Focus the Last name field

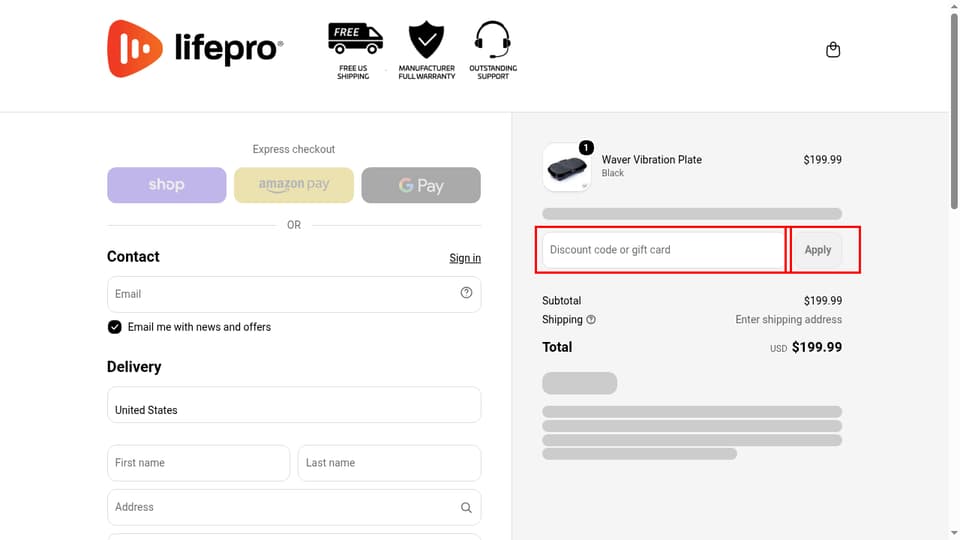[x=389, y=463]
